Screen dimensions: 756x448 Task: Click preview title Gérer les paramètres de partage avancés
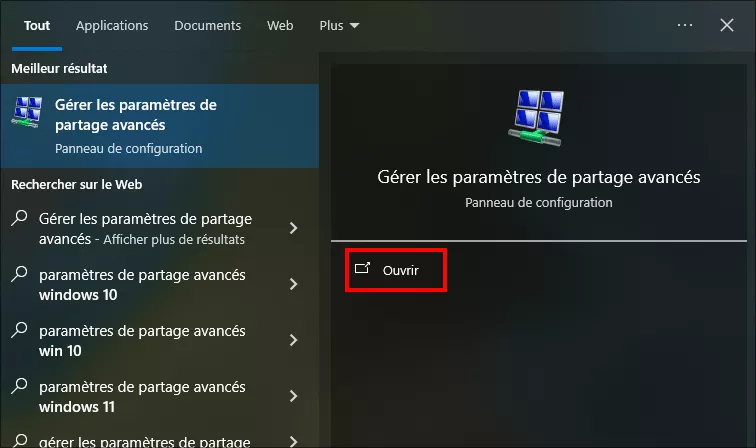(539, 177)
